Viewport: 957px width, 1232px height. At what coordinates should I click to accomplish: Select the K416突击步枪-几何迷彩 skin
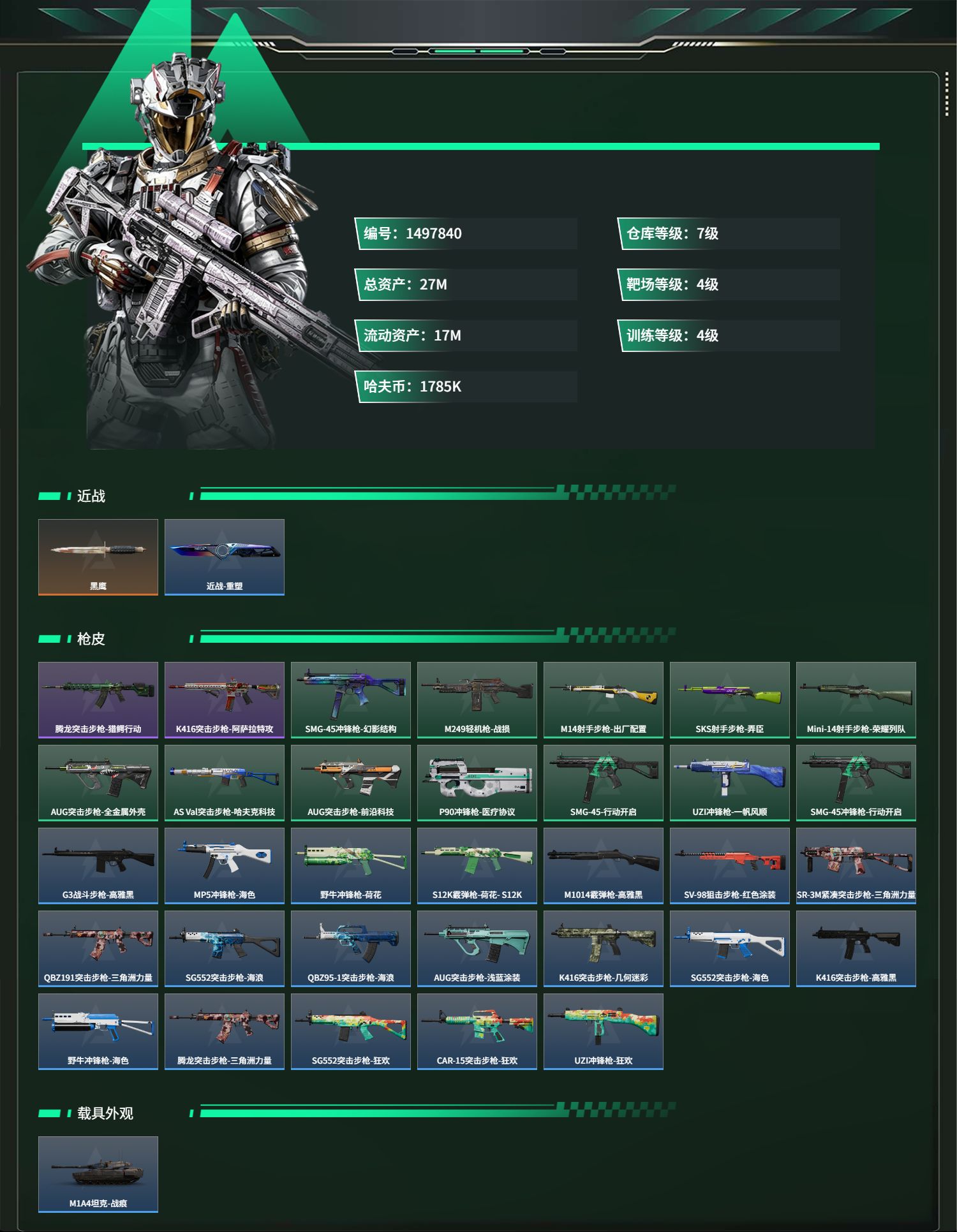click(x=604, y=949)
